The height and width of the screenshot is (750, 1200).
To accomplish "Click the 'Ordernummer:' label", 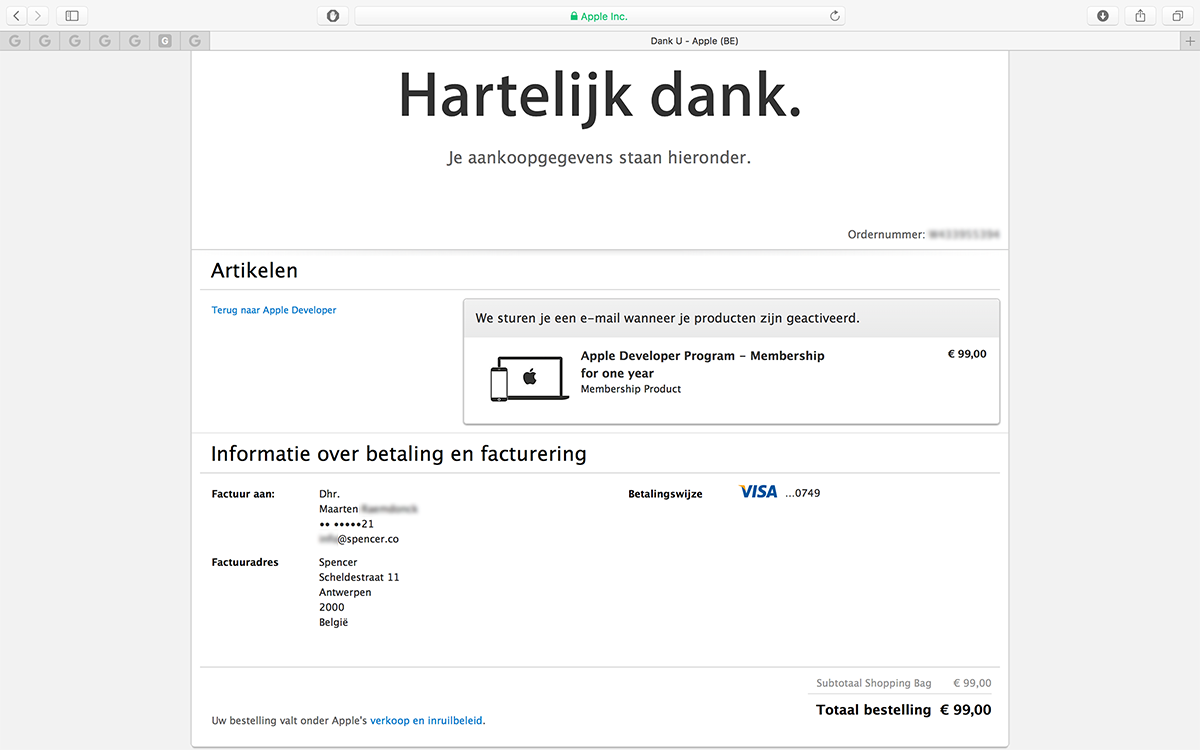I will point(886,235).
